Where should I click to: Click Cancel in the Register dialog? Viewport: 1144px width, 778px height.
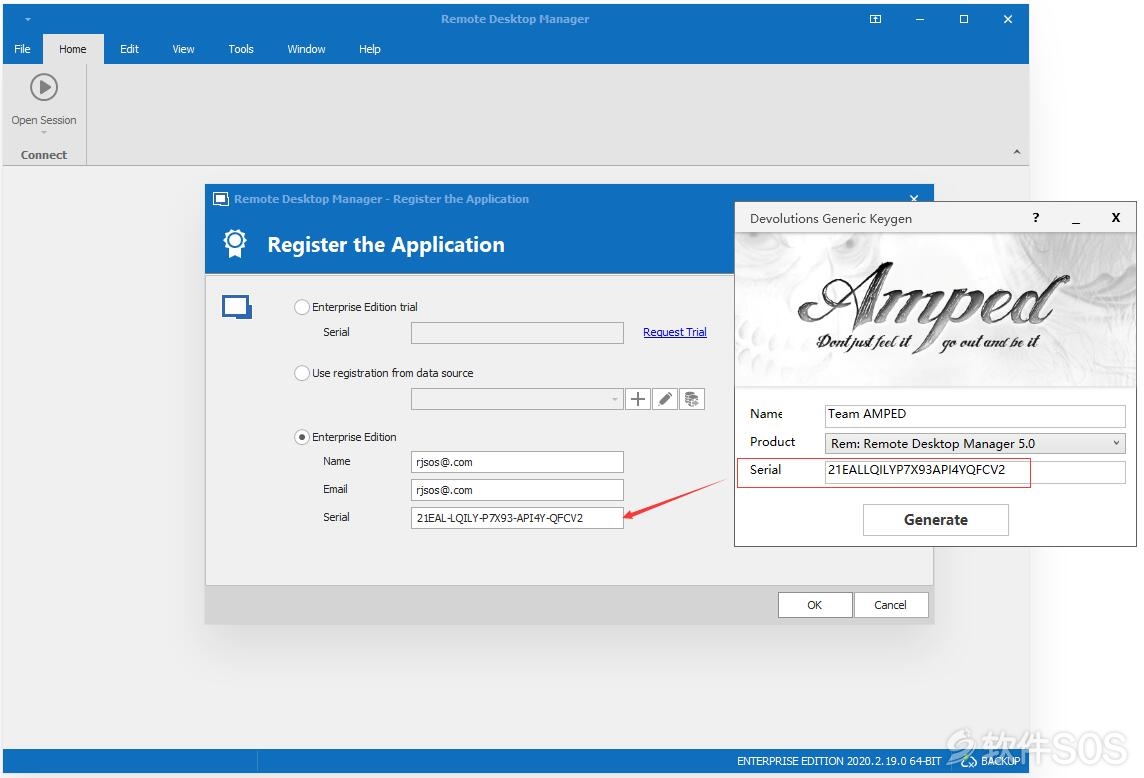[x=891, y=605]
